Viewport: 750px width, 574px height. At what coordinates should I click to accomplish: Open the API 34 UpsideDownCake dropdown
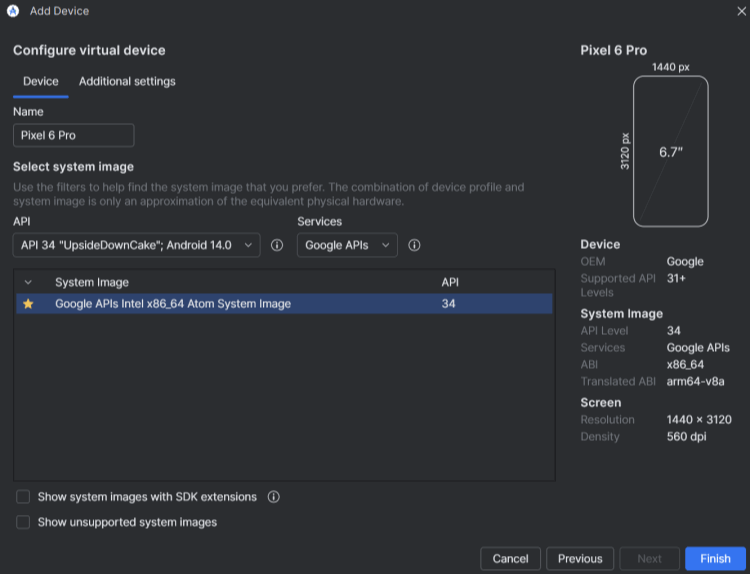[137, 245]
